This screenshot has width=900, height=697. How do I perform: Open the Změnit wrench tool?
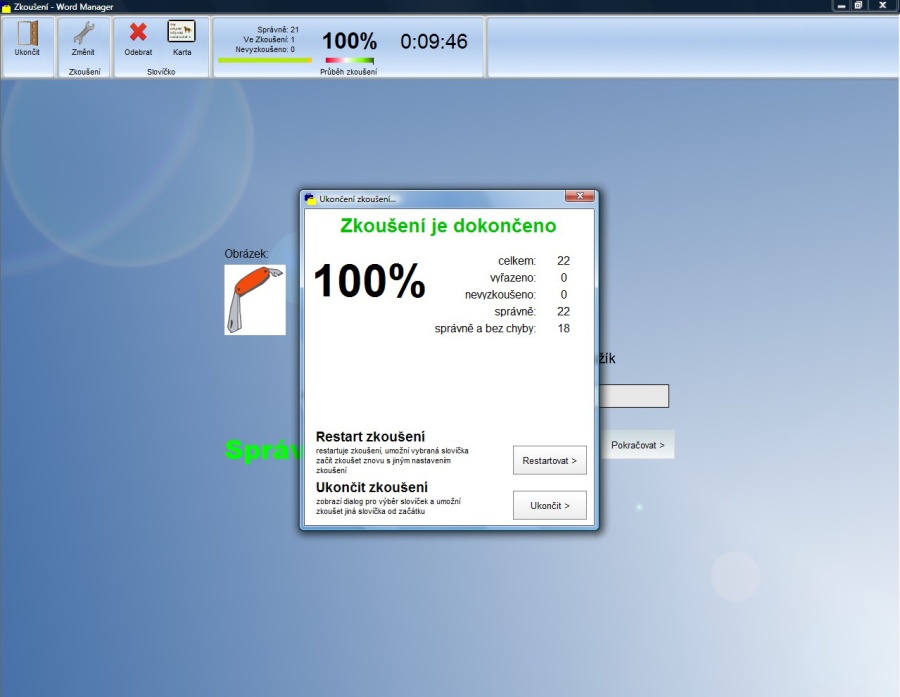(83, 38)
